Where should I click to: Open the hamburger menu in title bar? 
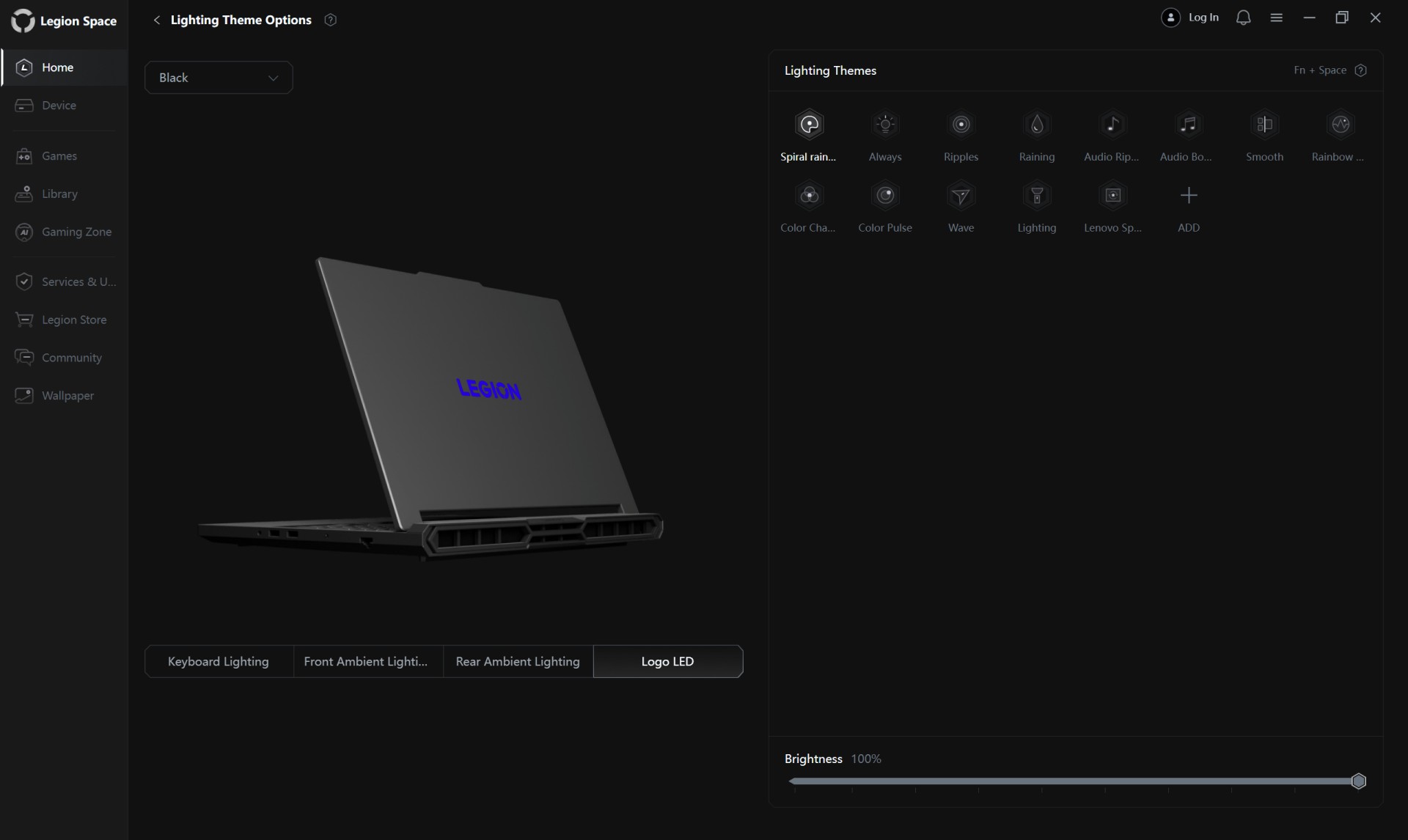pyautogui.click(x=1276, y=18)
